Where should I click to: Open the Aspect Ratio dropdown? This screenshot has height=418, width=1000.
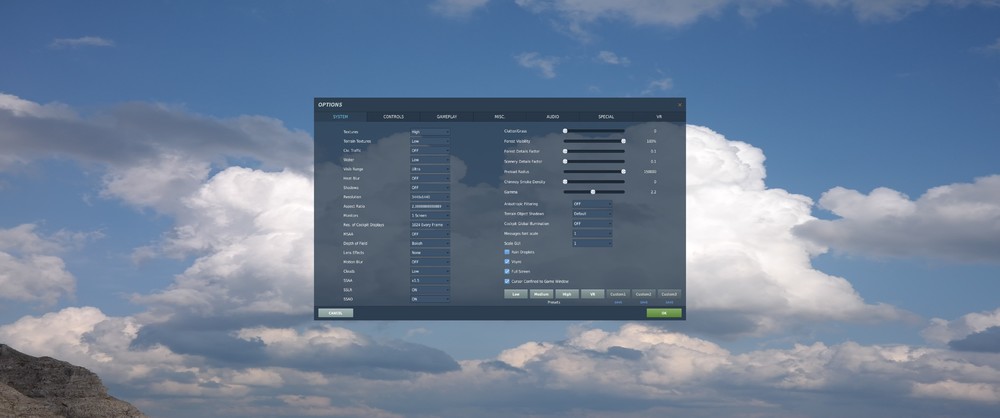click(430, 206)
